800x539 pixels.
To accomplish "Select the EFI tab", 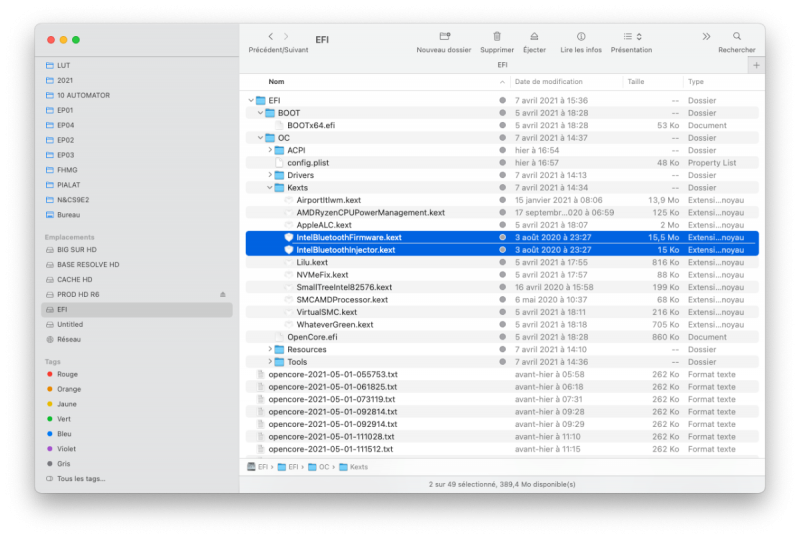I will point(494,65).
